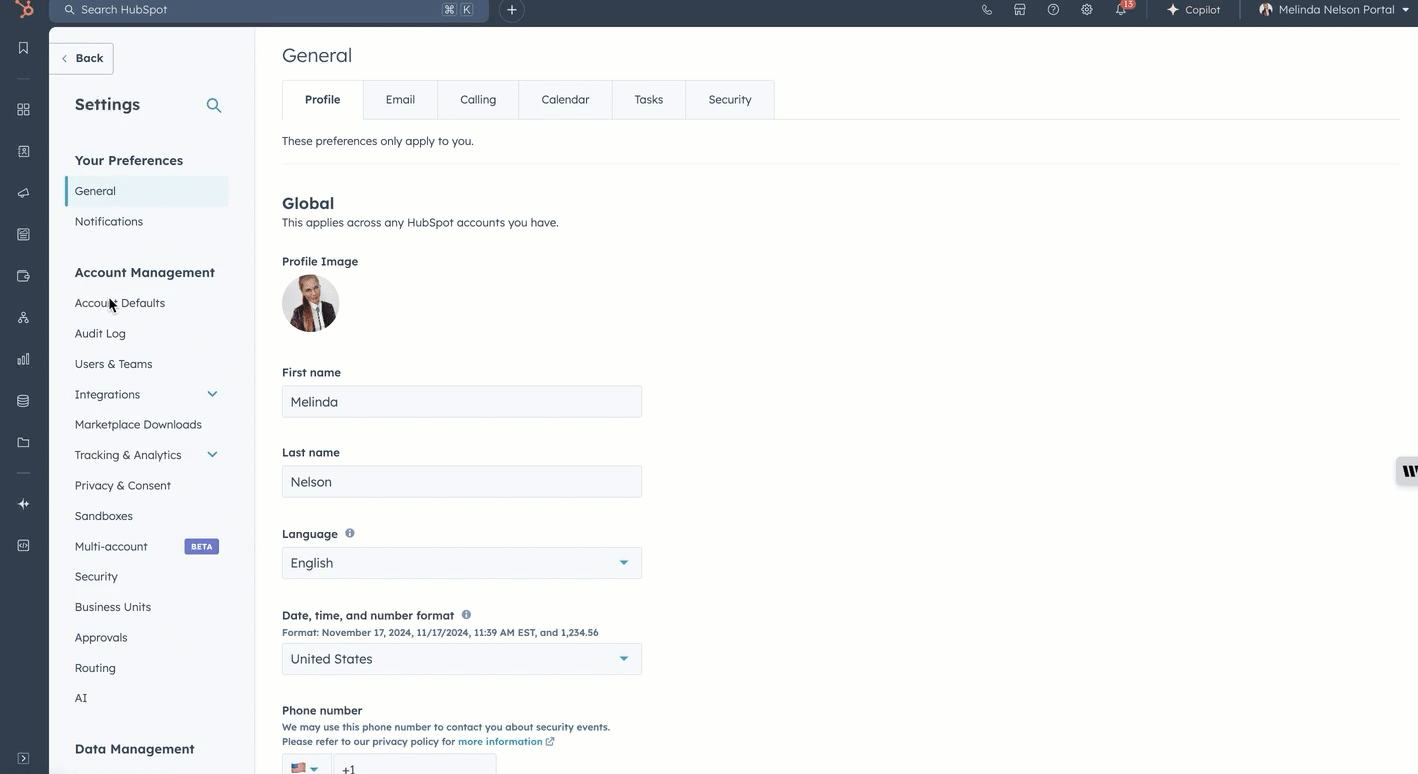Open the United States format dropdown

click(x=461, y=659)
